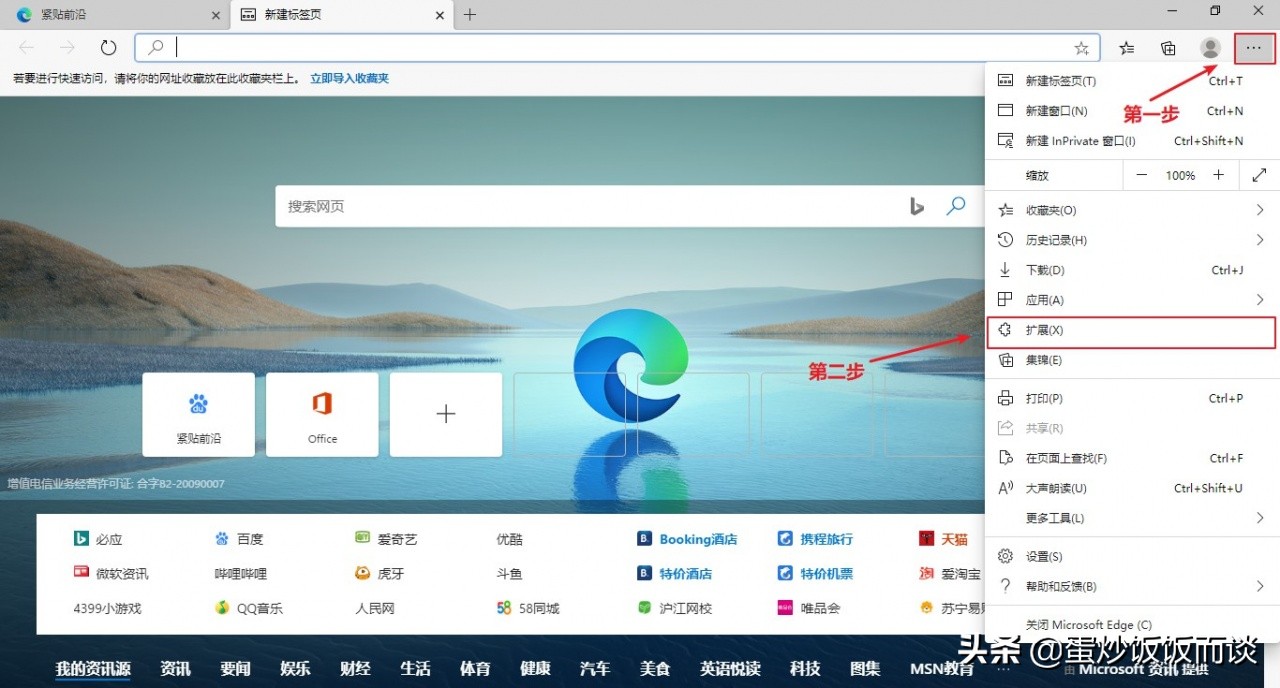
Task: Expand the 历史记录 submenu chevron
Action: [x=1259, y=240]
